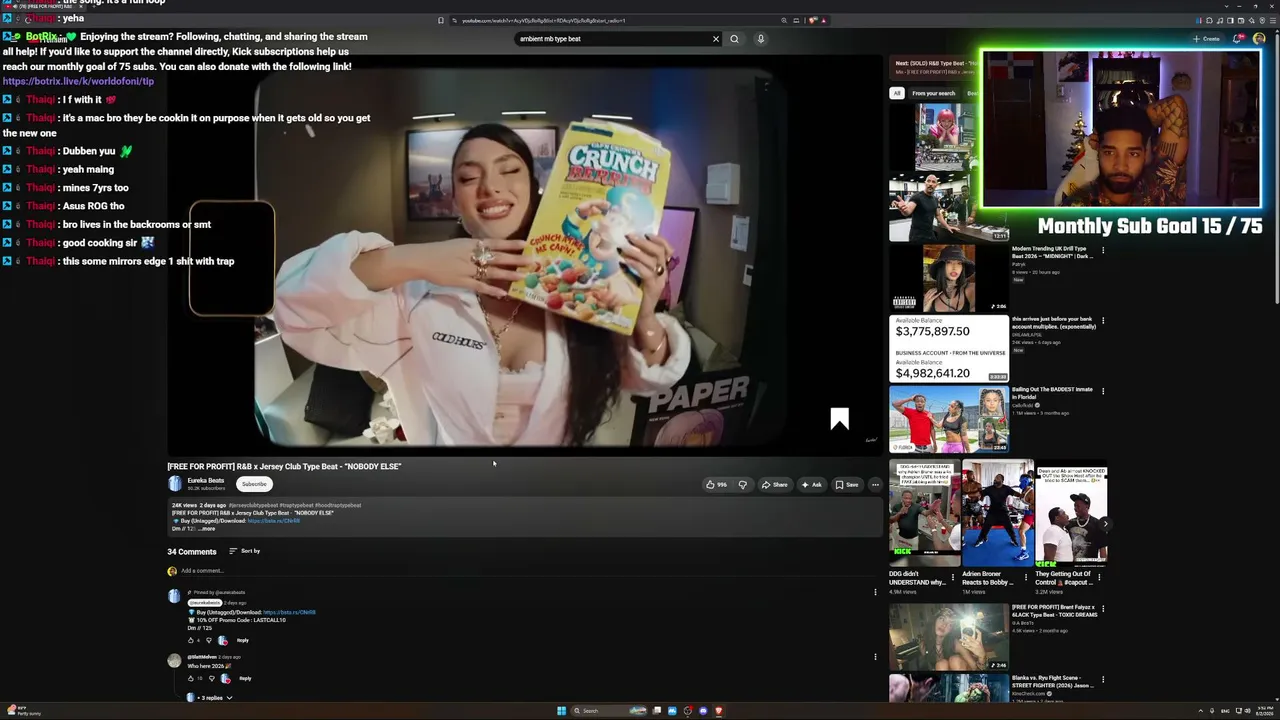Image resolution: width=1280 pixels, height=720 pixels.
Task: Open the #jerseyclubtypebeat hashtag
Action: [253, 505]
